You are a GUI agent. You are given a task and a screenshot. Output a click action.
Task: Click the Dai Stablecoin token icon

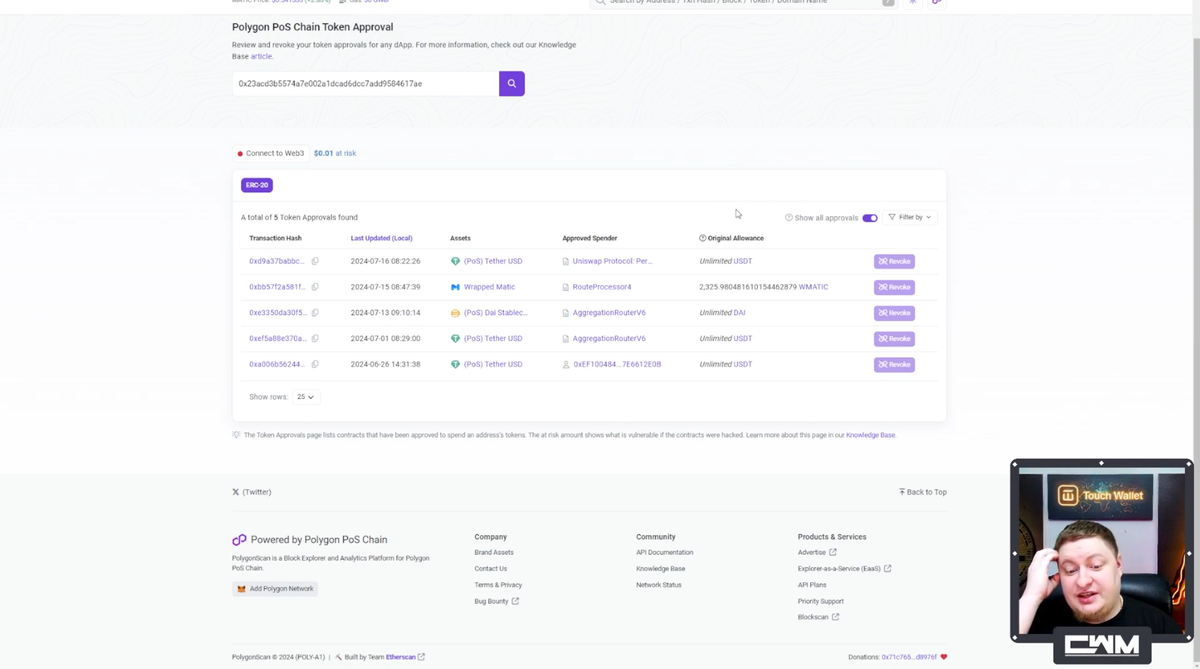[x=455, y=313]
